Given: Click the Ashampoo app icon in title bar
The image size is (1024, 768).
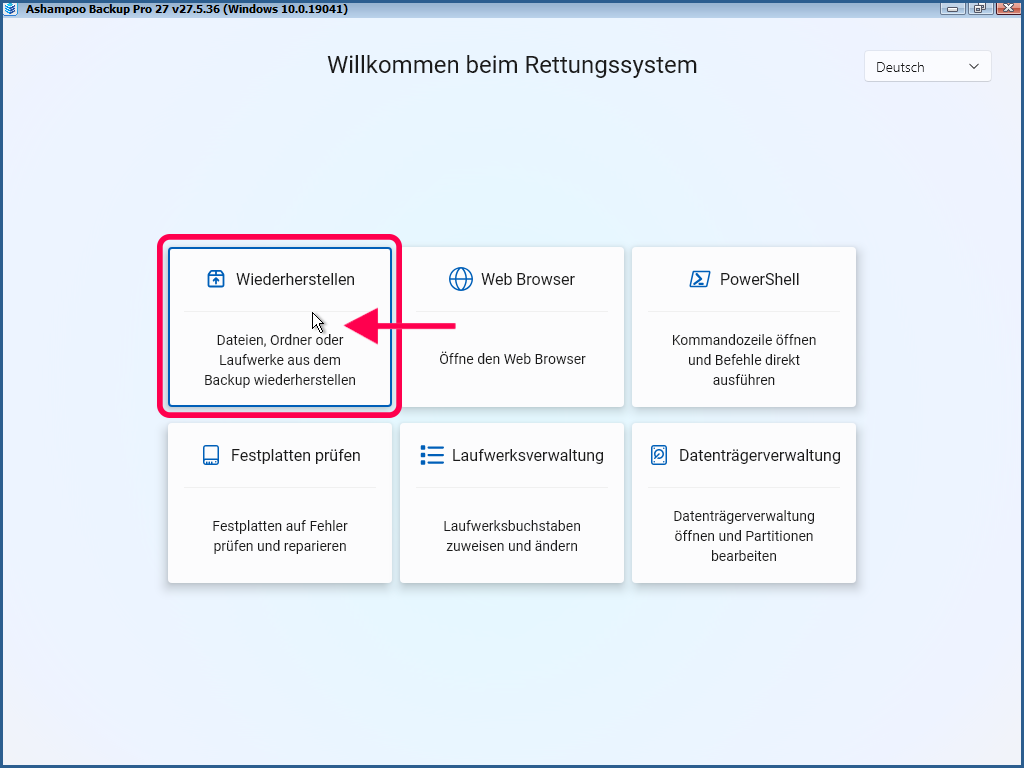Looking at the screenshot, I should (x=10, y=9).
